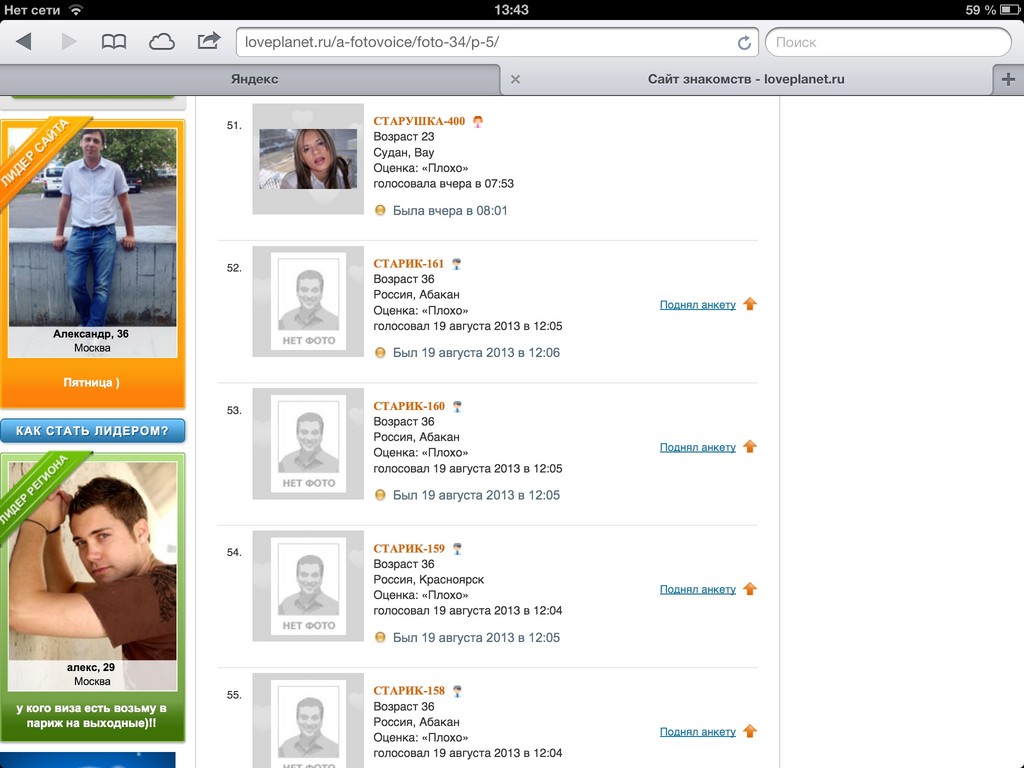Click female gender icon next to СТАРУШКА-400
This screenshot has height=768, width=1024.
coord(478,121)
